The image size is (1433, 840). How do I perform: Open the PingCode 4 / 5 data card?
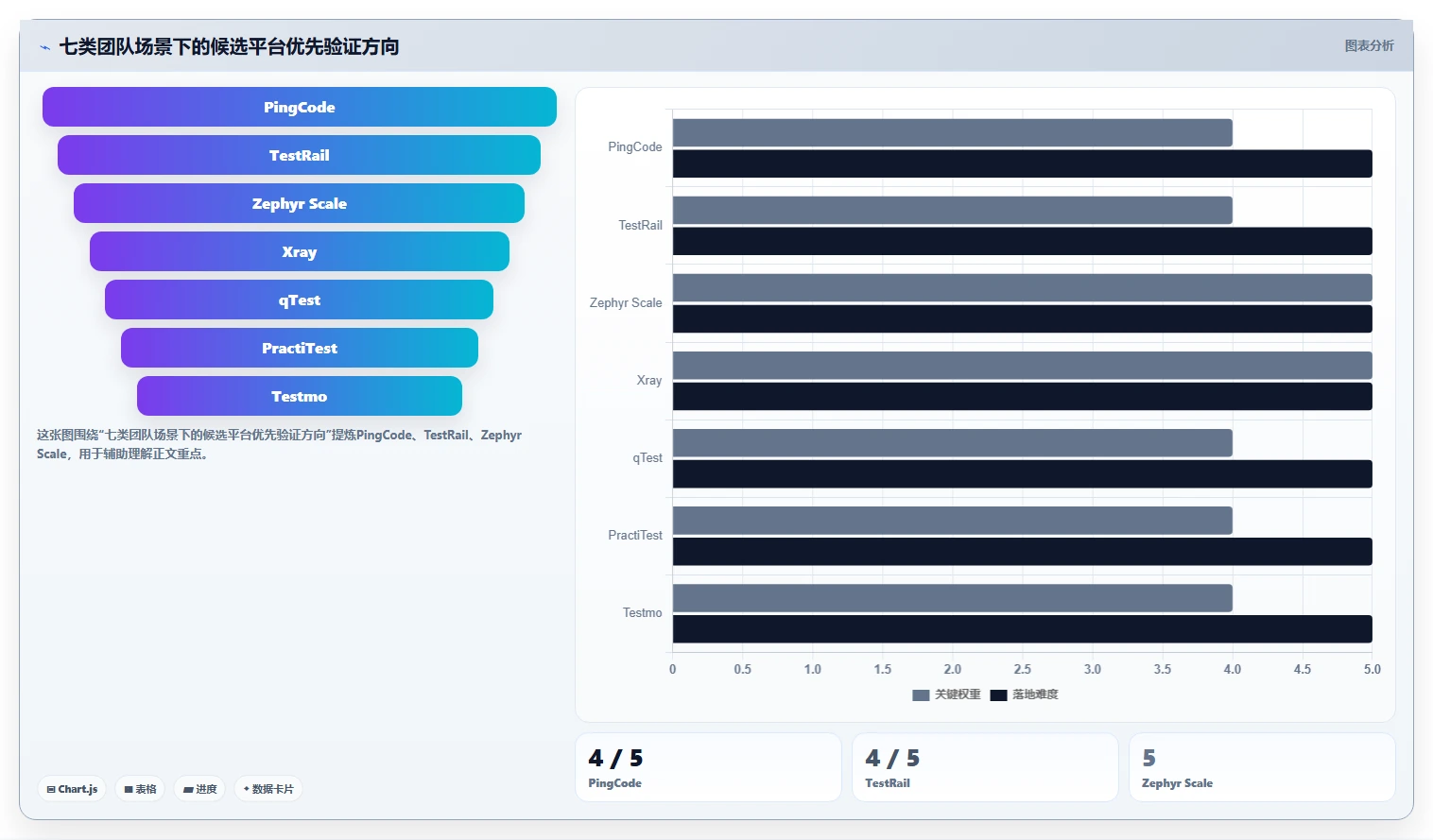(x=708, y=767)
